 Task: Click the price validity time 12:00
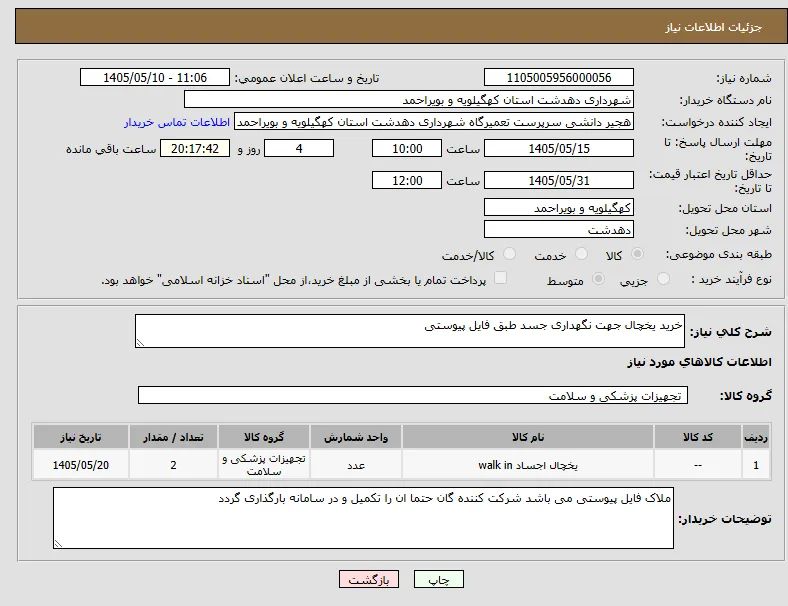click(407, 180)
